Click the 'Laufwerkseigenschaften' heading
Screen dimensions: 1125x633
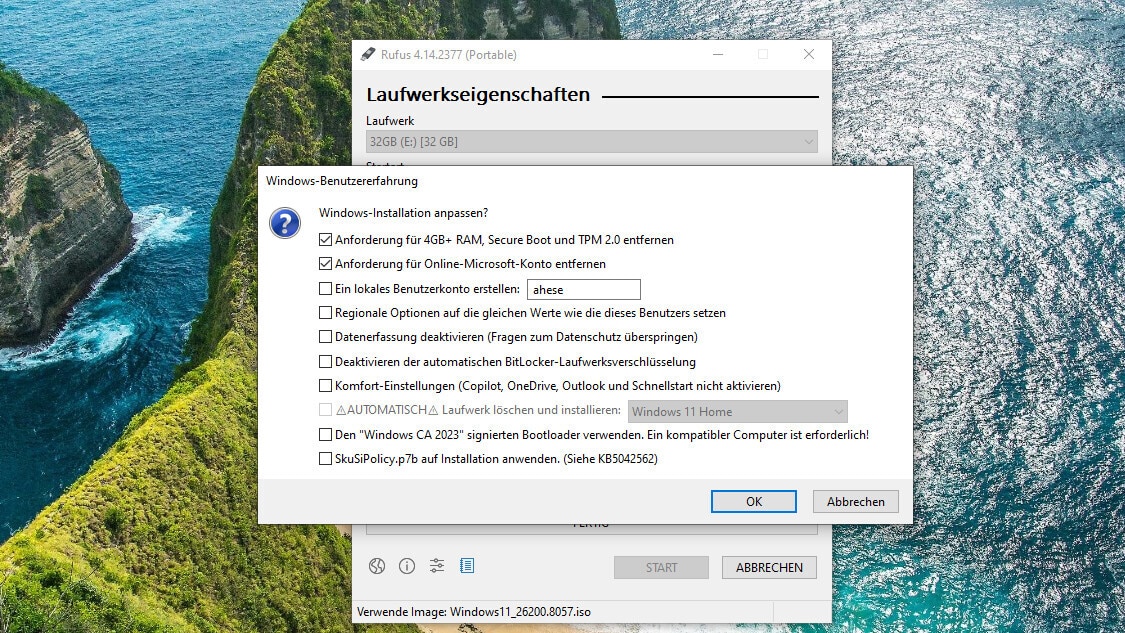click(x=478, y=94)
